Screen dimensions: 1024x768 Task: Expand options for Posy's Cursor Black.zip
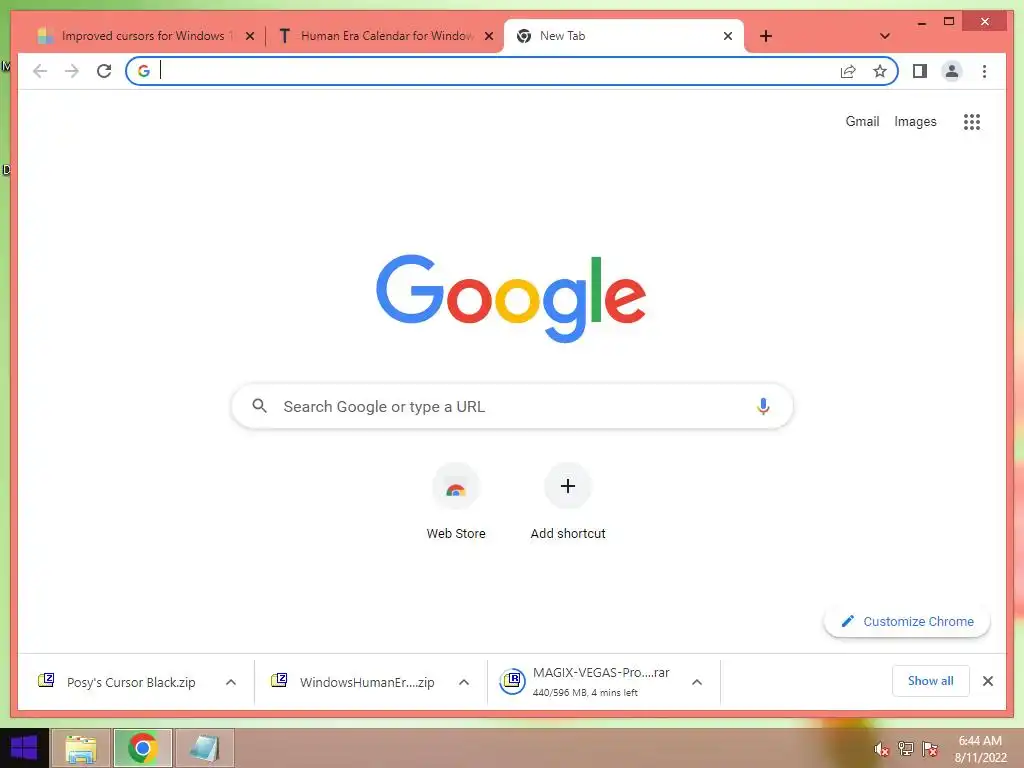231,682
